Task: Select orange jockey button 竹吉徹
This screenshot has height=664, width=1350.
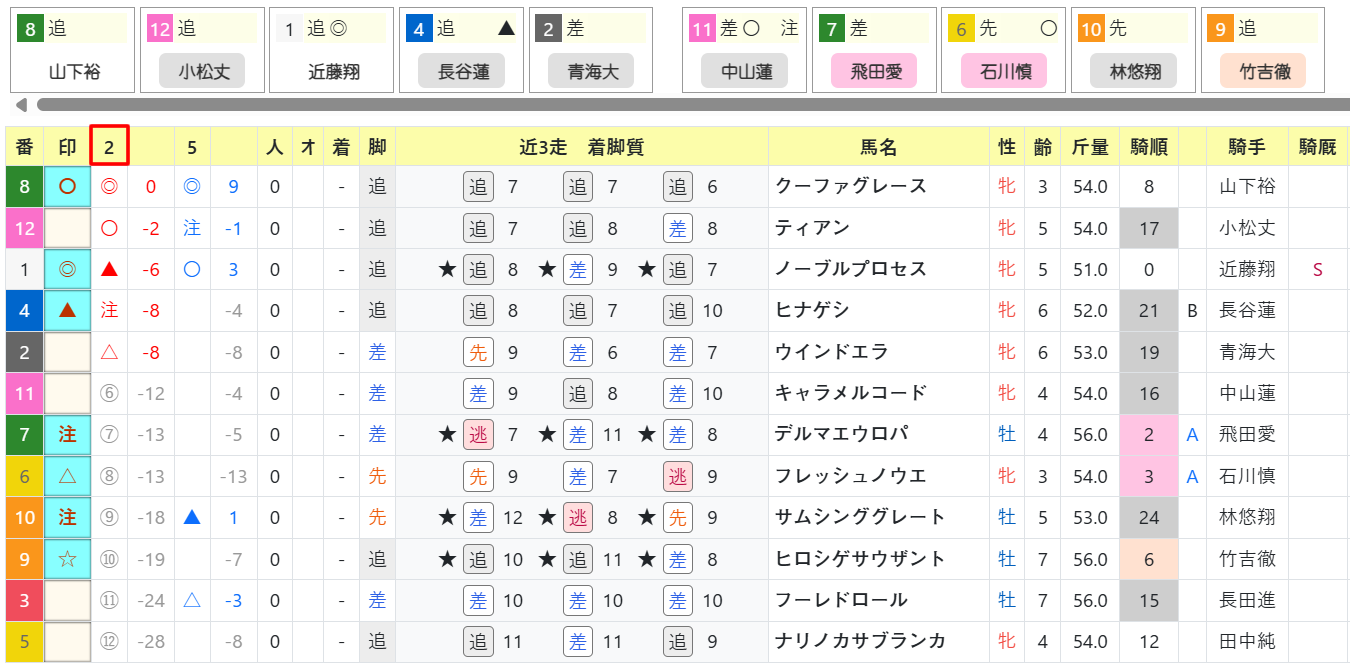Action: pyautogui.click(x=1263, y=71)
